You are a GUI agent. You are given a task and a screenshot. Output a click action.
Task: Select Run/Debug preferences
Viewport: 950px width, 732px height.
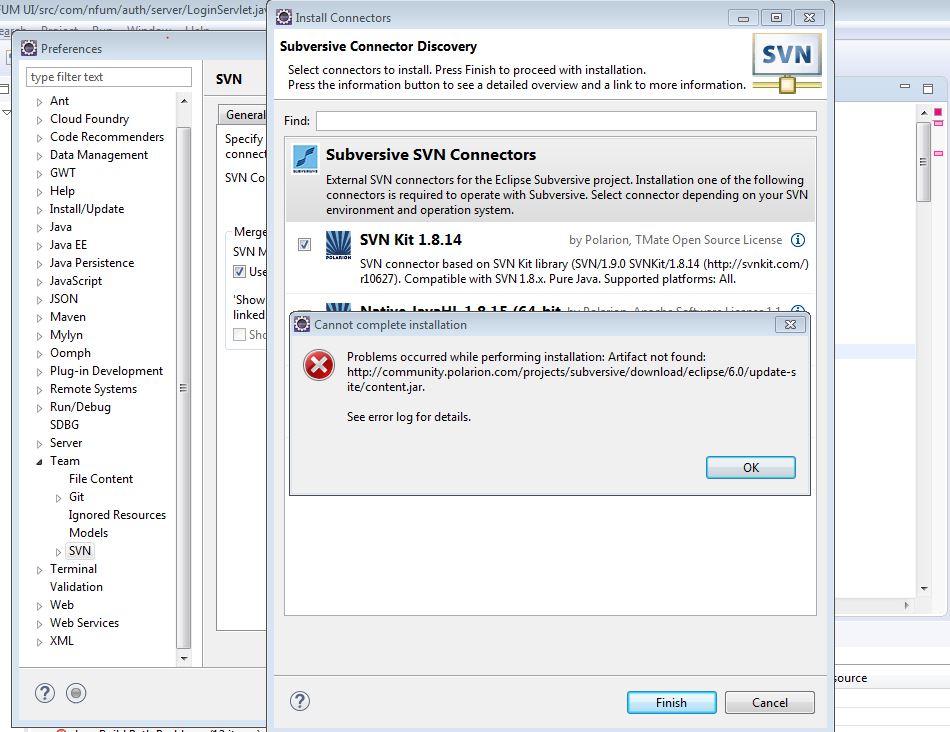point(81,407)
